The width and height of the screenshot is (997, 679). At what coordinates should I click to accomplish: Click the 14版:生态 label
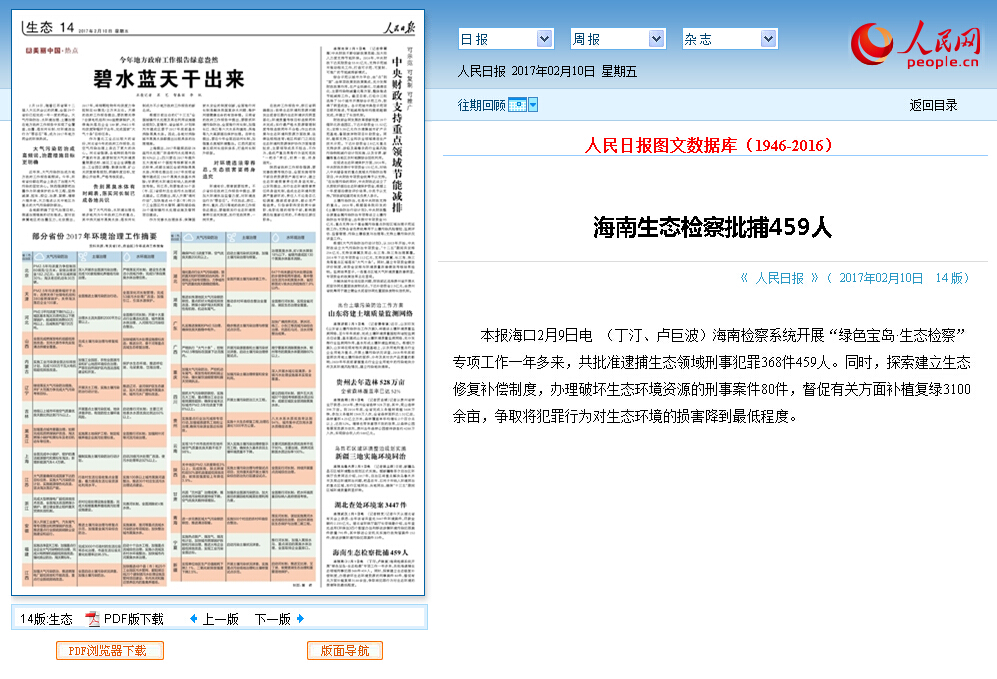(46, 619)
